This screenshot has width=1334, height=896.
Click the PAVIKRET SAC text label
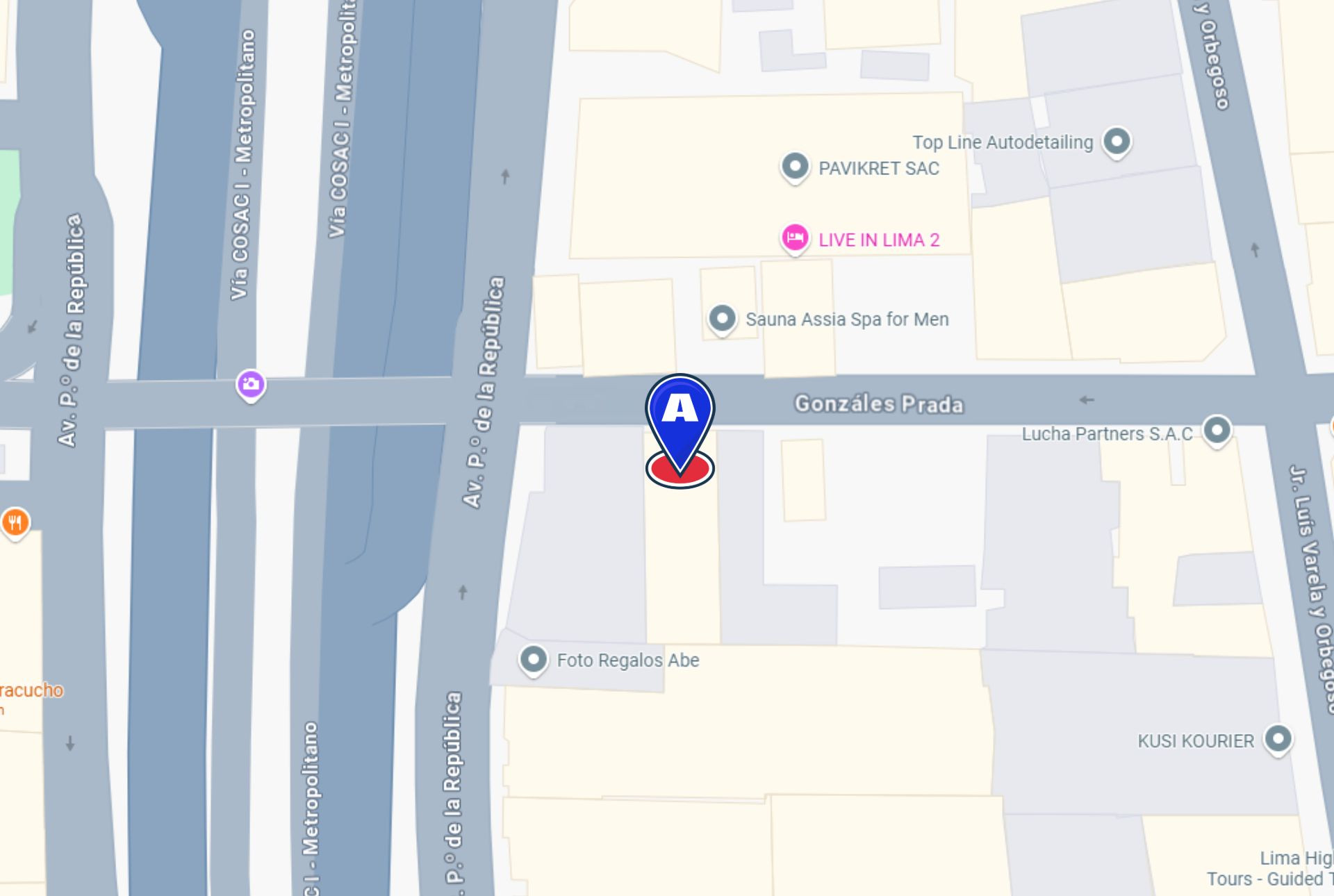(x=879, y=169)
